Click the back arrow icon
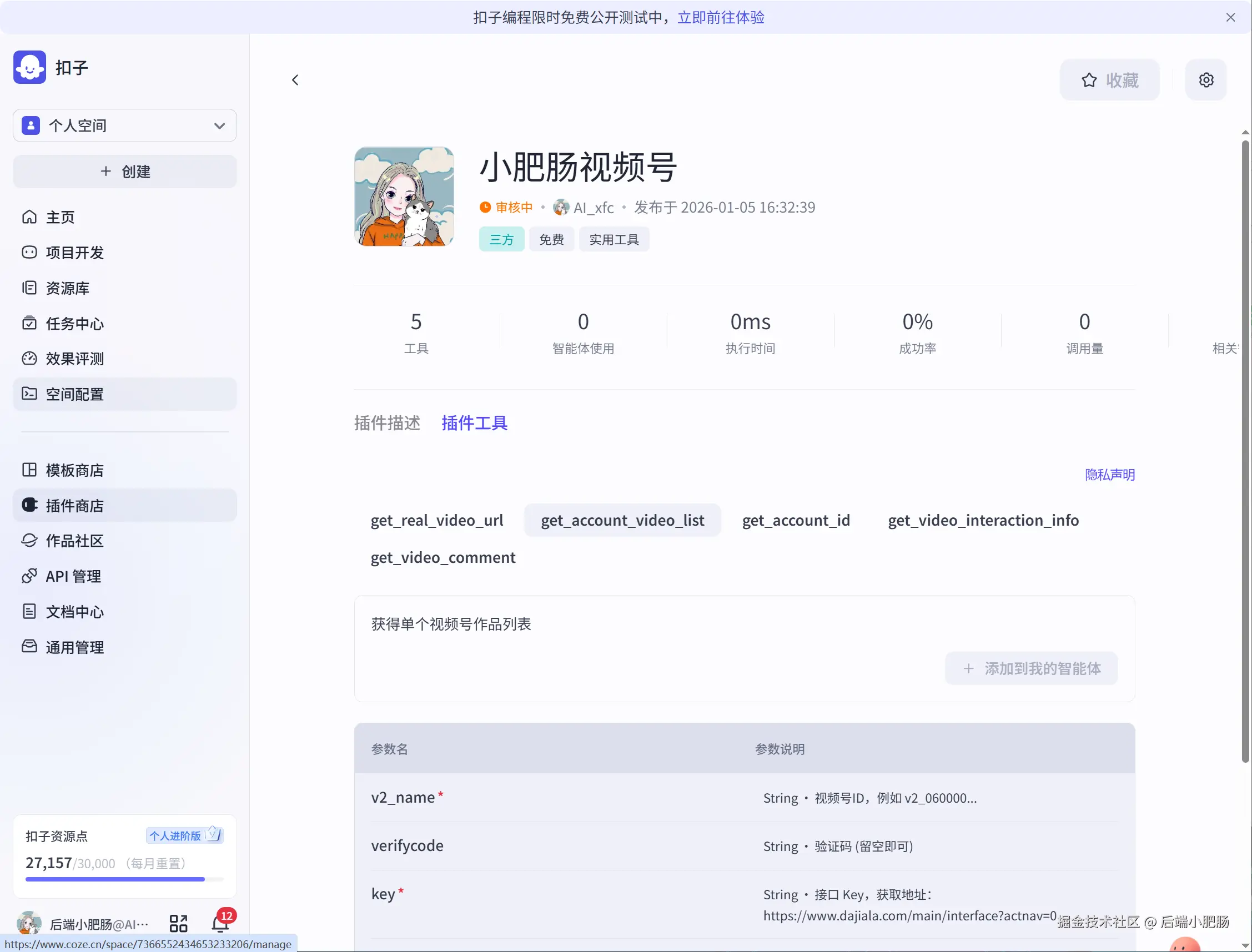Viewport: 1252px width, 952px height. (x=295, y=80)
